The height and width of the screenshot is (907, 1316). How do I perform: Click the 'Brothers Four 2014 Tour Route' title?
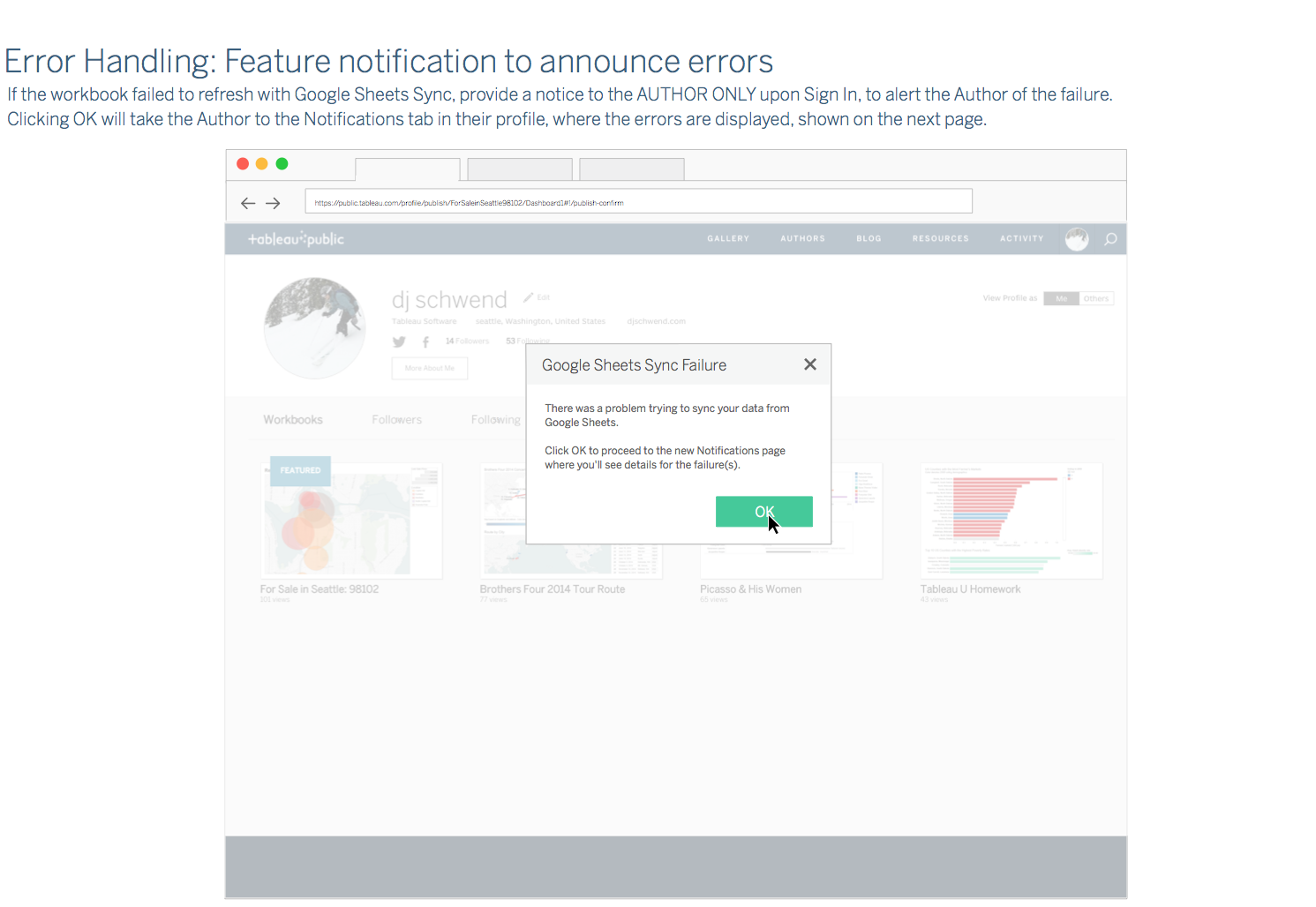[553, 589]
